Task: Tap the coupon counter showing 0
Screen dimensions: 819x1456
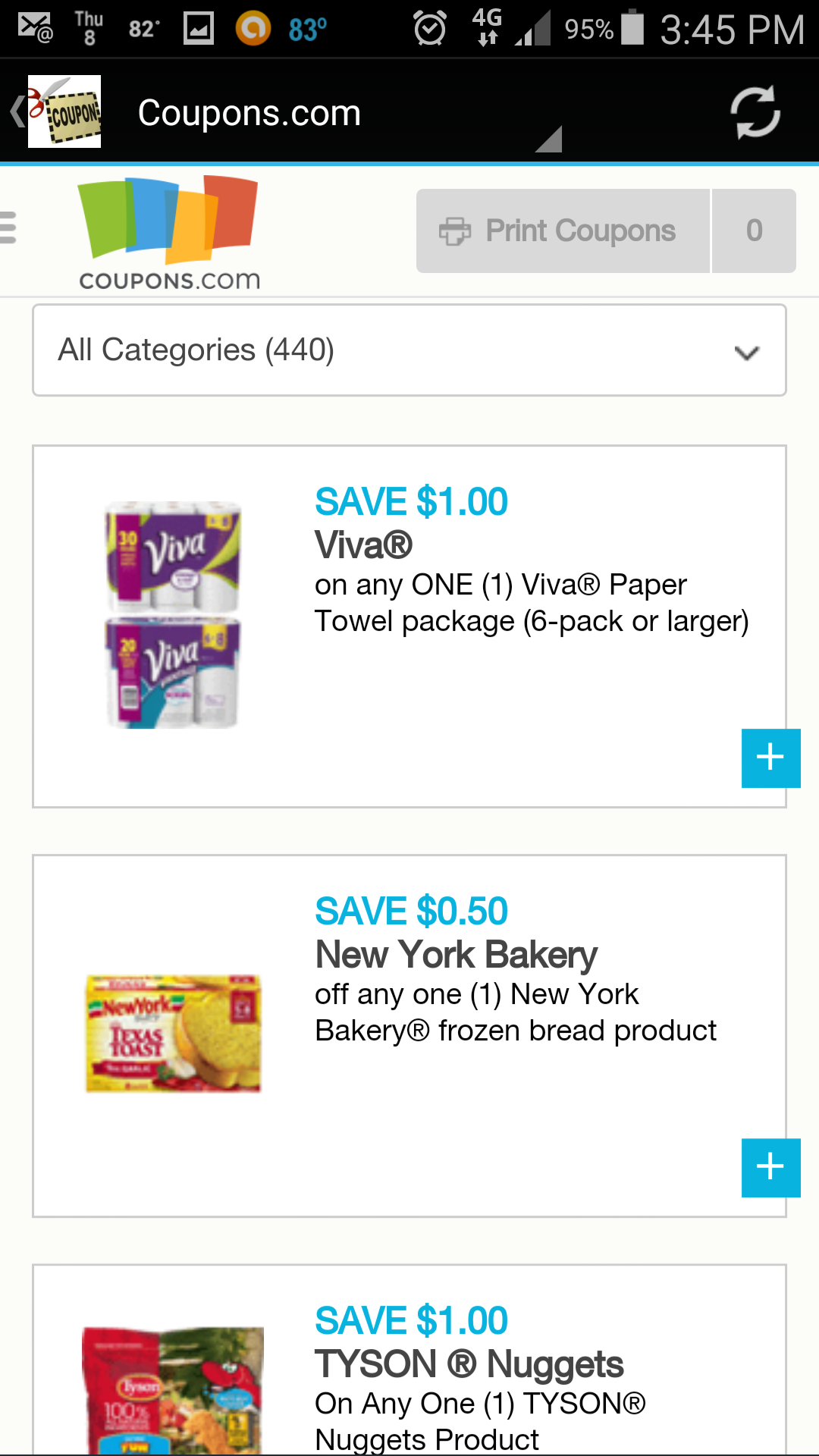Action: coord(753,231)
